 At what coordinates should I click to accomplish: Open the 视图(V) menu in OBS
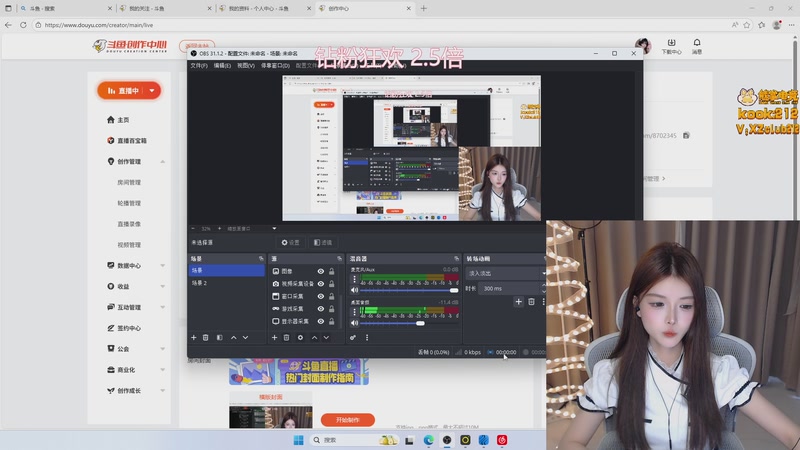245,66
